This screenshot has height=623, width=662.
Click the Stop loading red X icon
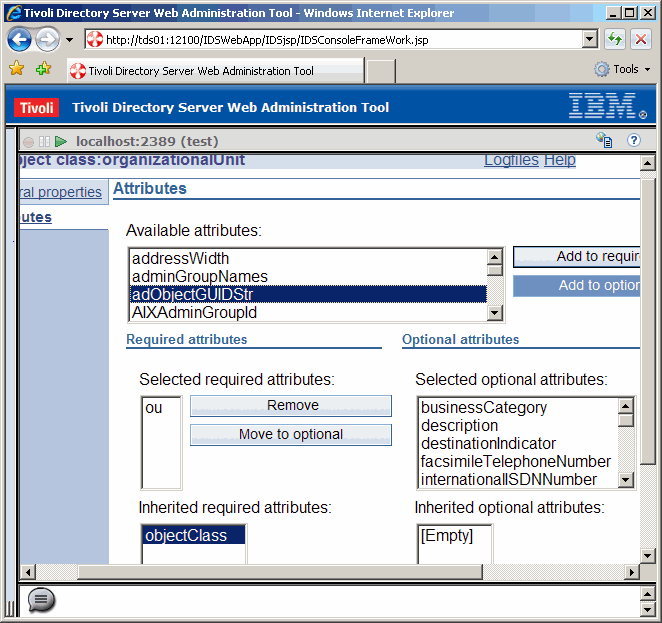pos(640,40)
